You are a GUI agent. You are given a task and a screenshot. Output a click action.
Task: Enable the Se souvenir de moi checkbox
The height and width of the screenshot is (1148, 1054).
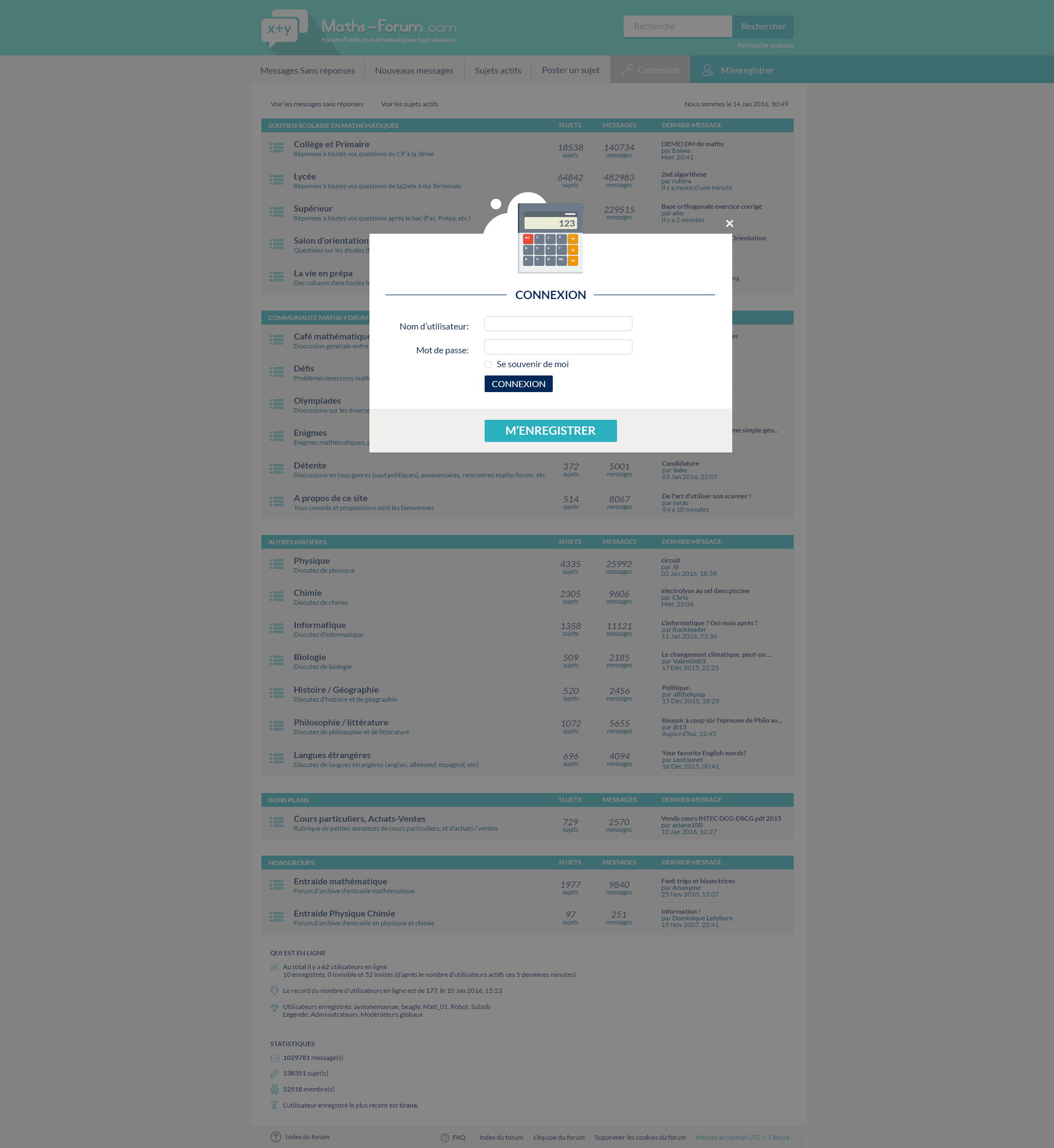tap(488, 364)
